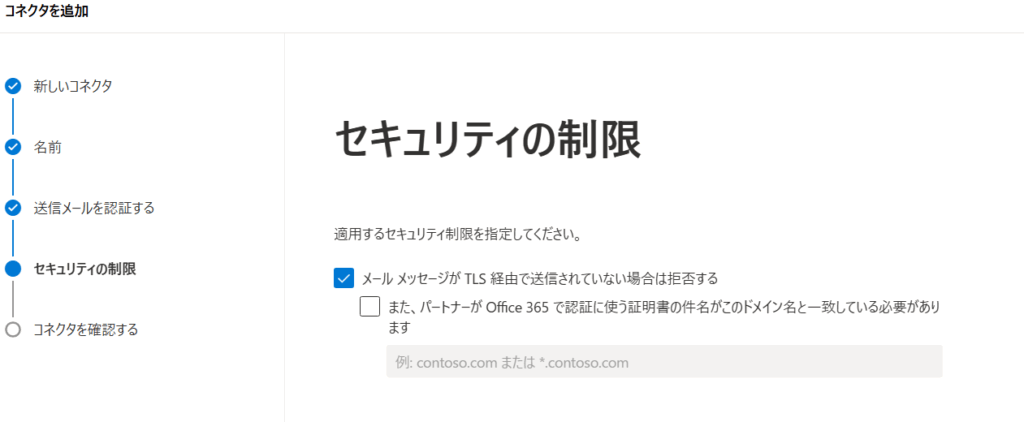Click the 適用するセキュリティ制限を指定してください instruction text

[458, 236]
